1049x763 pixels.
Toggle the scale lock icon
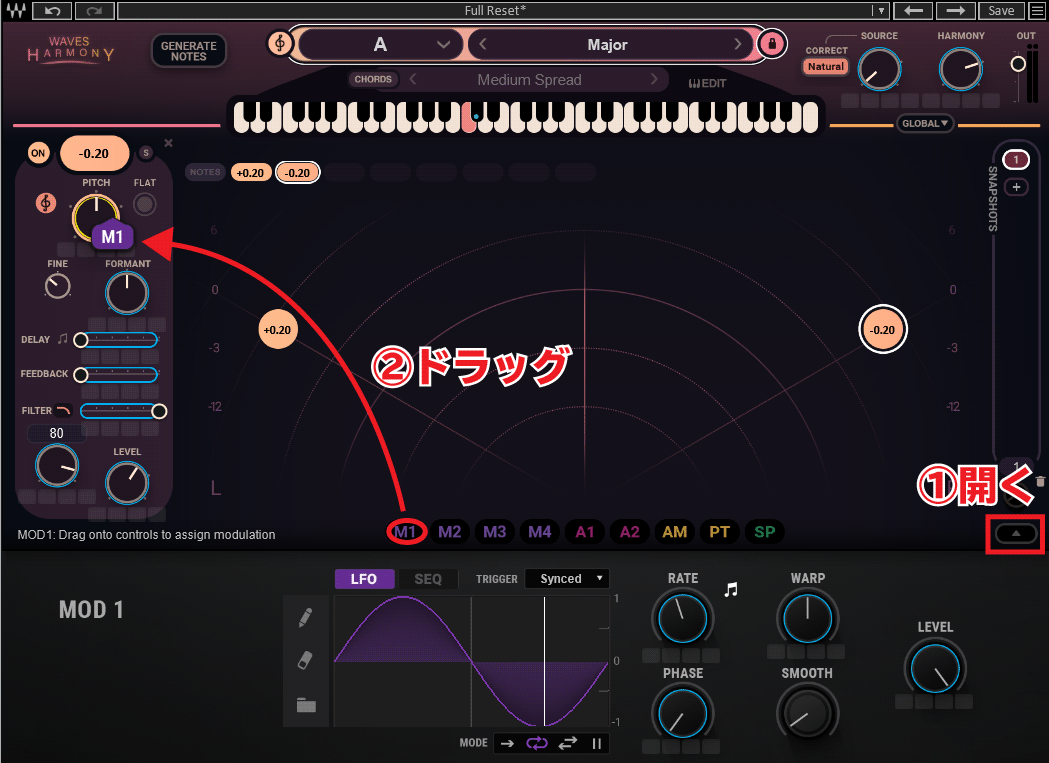(x=772, y=44)
